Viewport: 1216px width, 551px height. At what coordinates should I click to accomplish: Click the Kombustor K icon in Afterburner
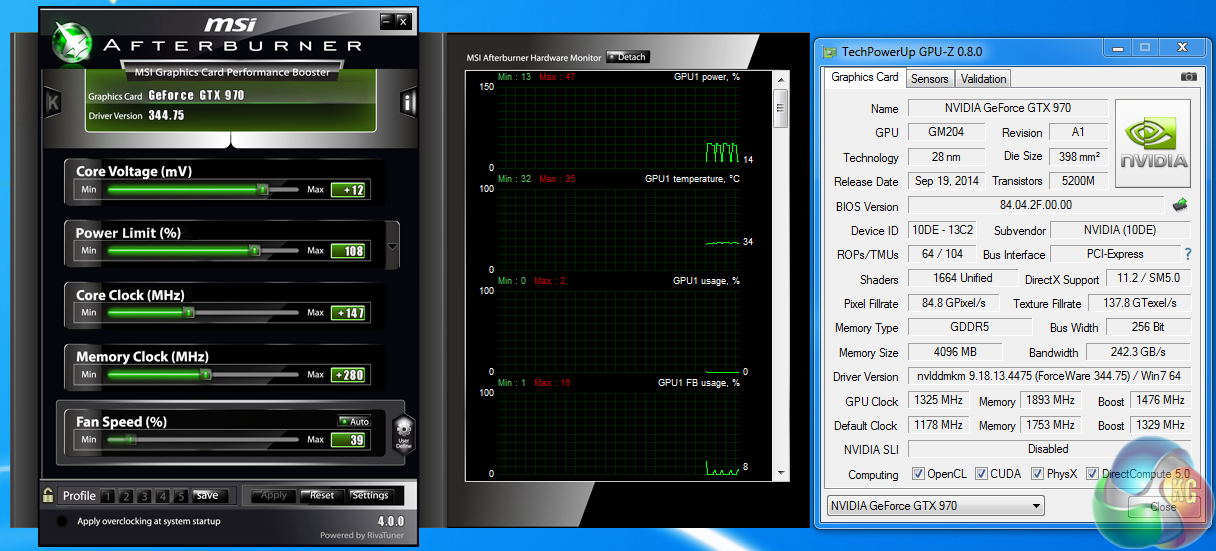53,102
